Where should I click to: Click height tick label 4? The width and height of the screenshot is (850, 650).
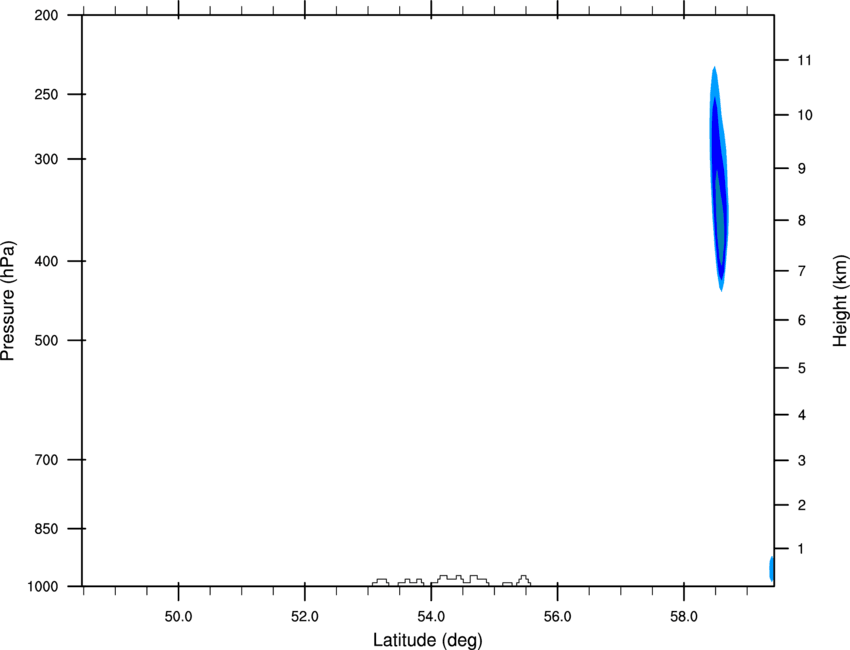[x=802, y=415]
